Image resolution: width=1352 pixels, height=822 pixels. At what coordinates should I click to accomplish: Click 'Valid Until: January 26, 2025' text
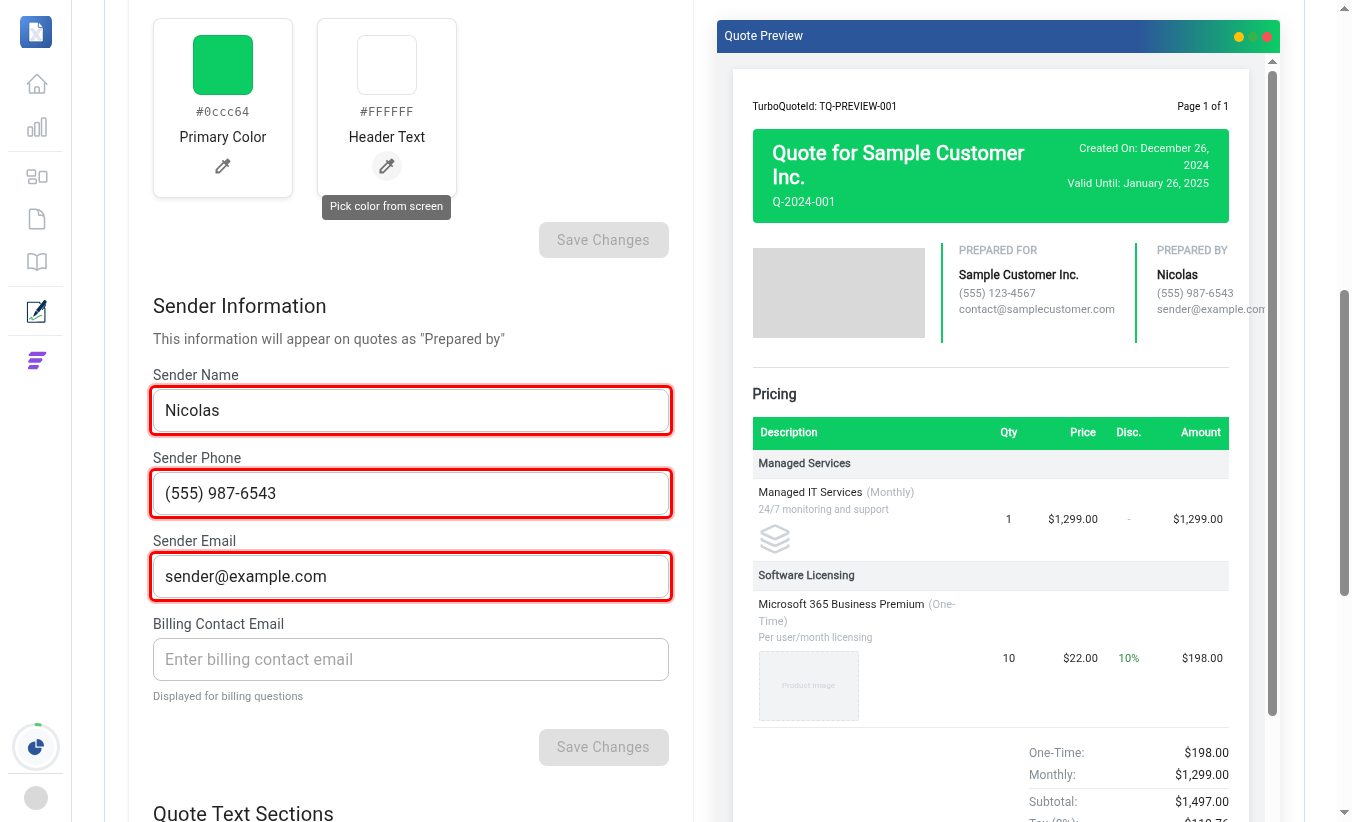(1138, 184)
